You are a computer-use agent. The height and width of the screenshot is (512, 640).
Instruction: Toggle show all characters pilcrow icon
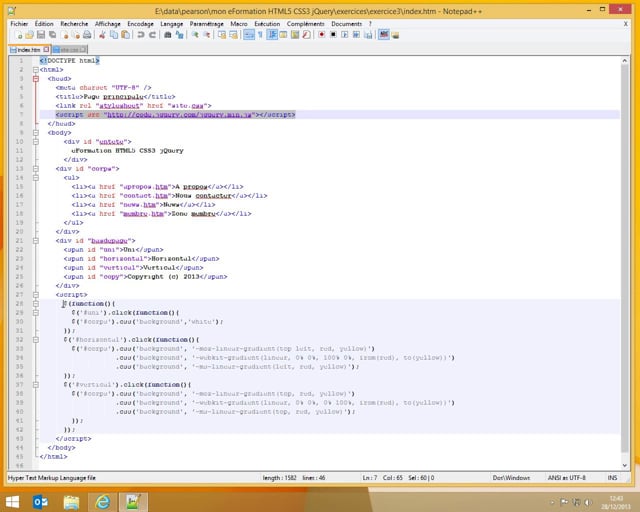pos(260,35)
